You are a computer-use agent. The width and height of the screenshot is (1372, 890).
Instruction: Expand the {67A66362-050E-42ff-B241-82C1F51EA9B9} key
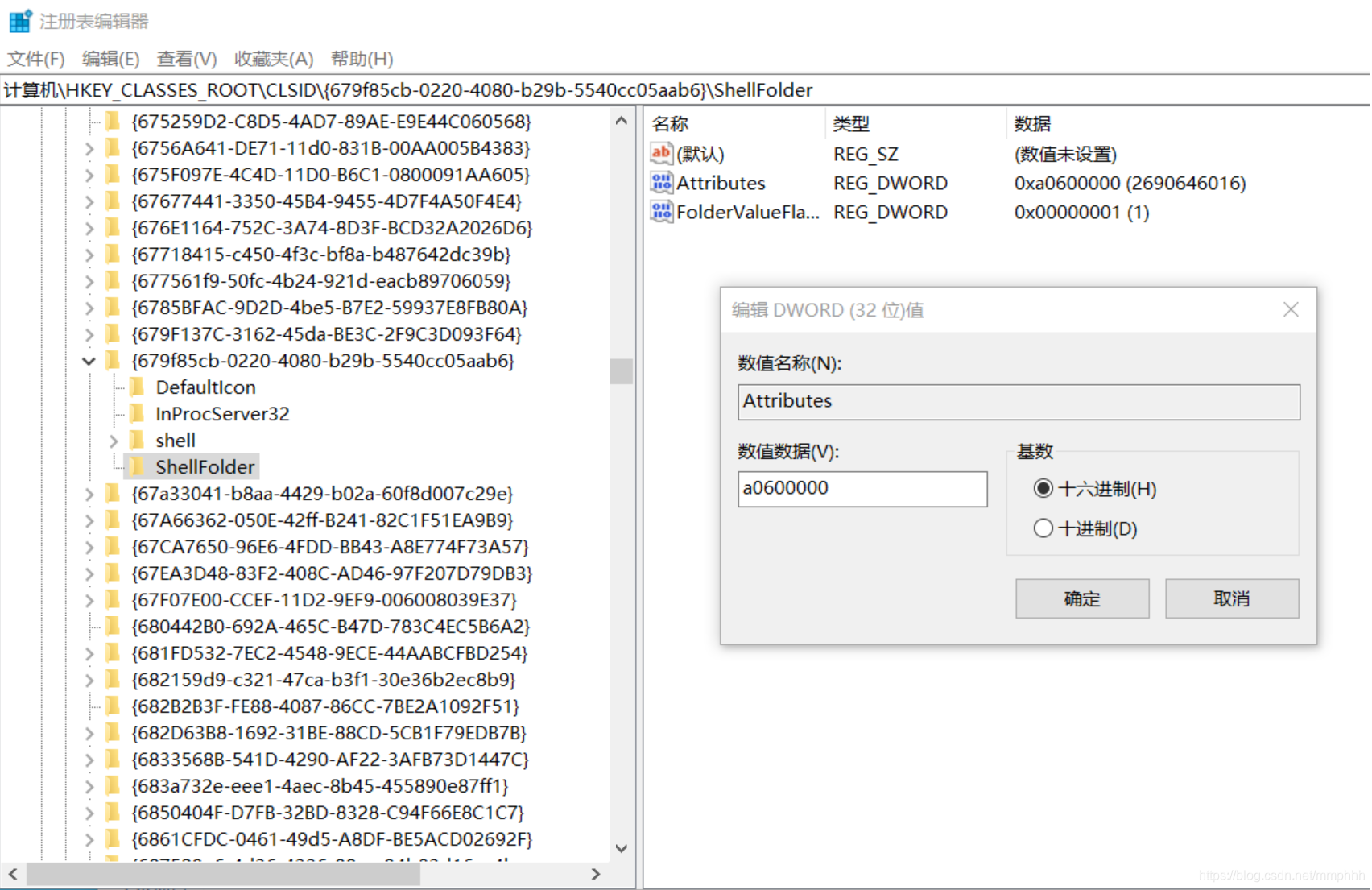pyautogui.click(x=89, y=520)
